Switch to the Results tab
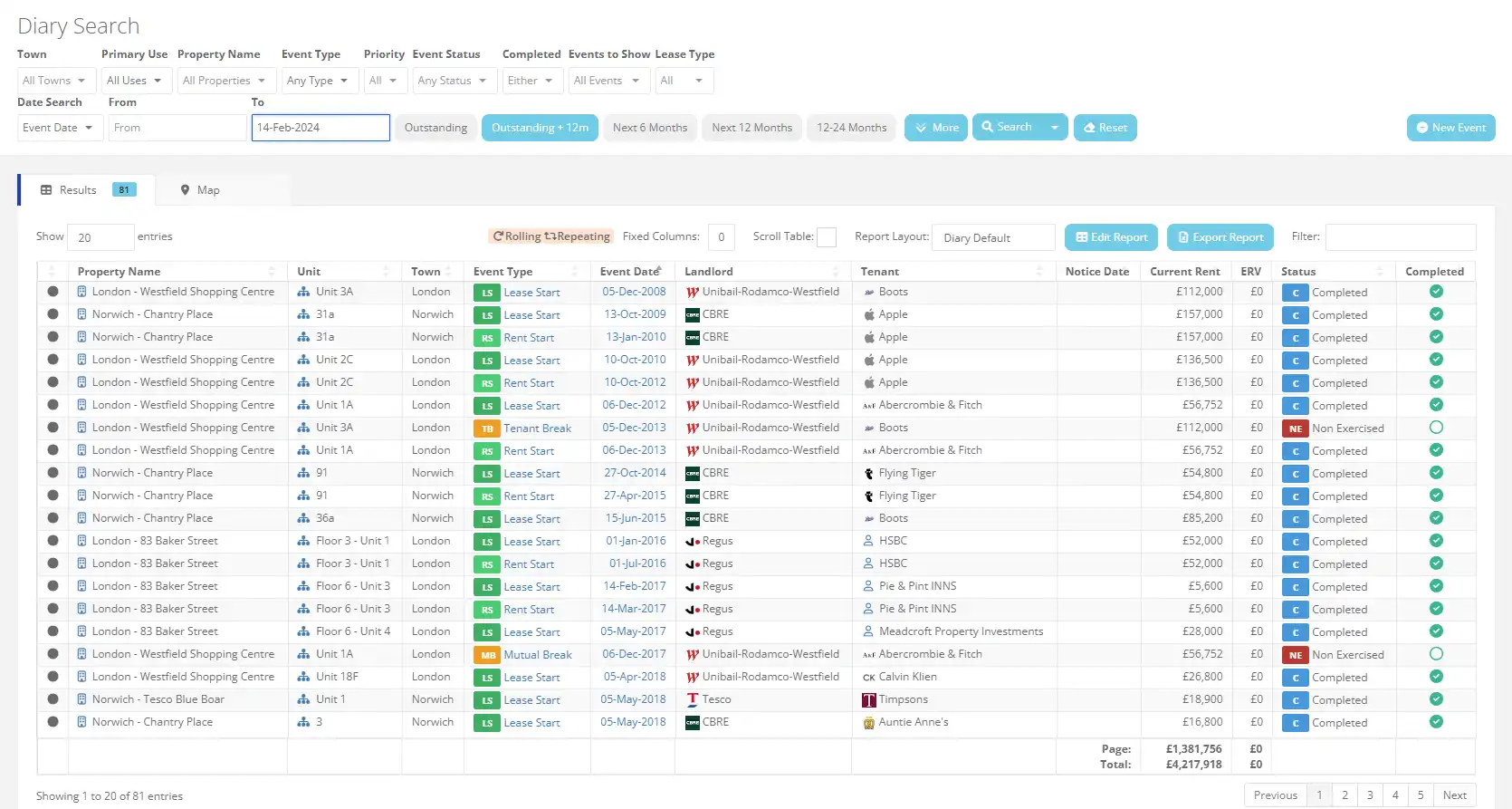This screenshot has height=809, width=1512. coord(87,190)
